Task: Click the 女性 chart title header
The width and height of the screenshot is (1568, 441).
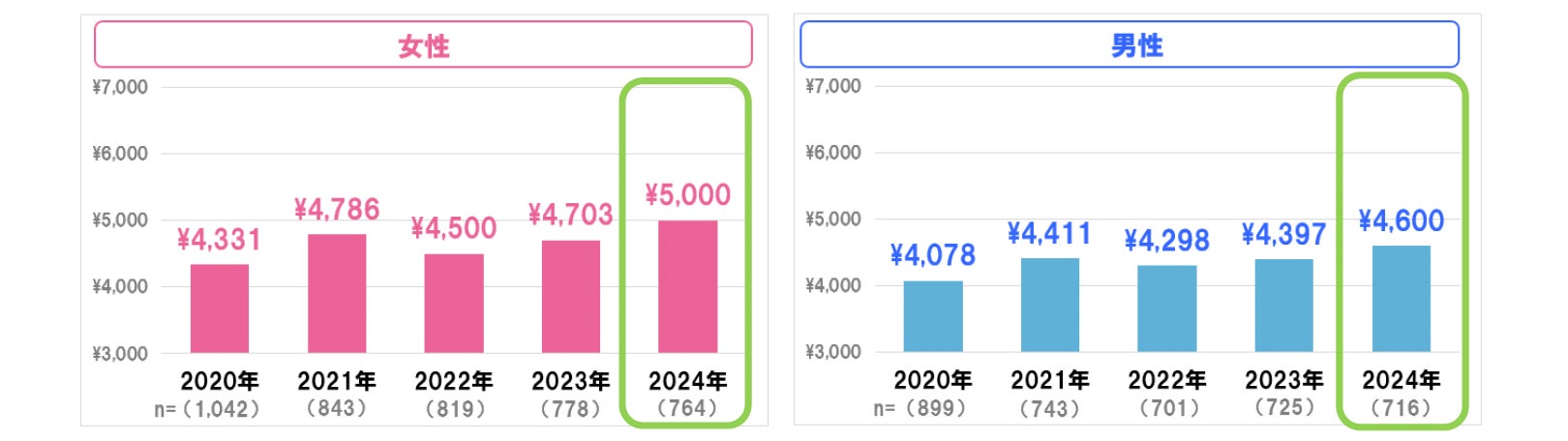Action: coord(423,45)
